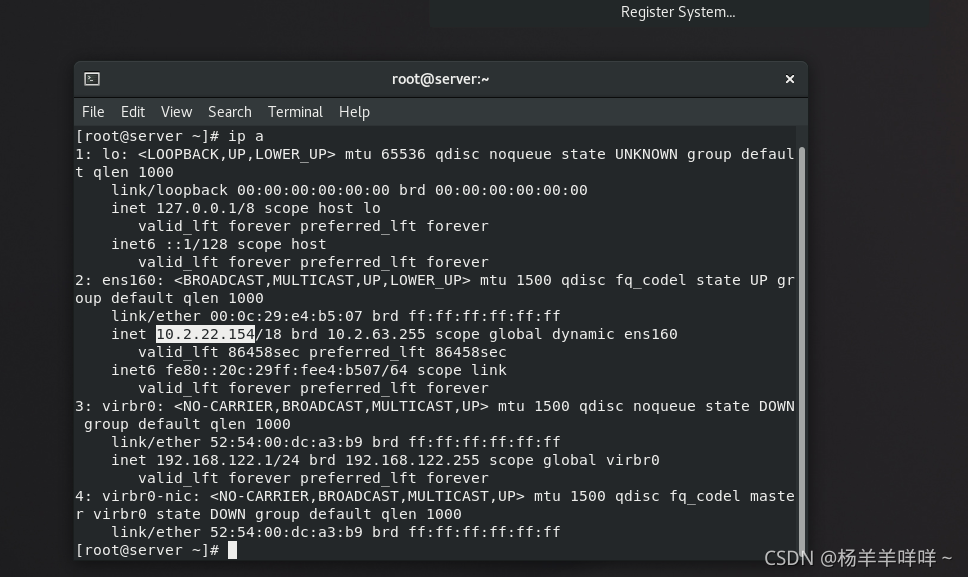The image size is (968, 577).
Task: Click the fe80::20c:29ff:fee4:b507/64 address
Action: coord(286,370)
